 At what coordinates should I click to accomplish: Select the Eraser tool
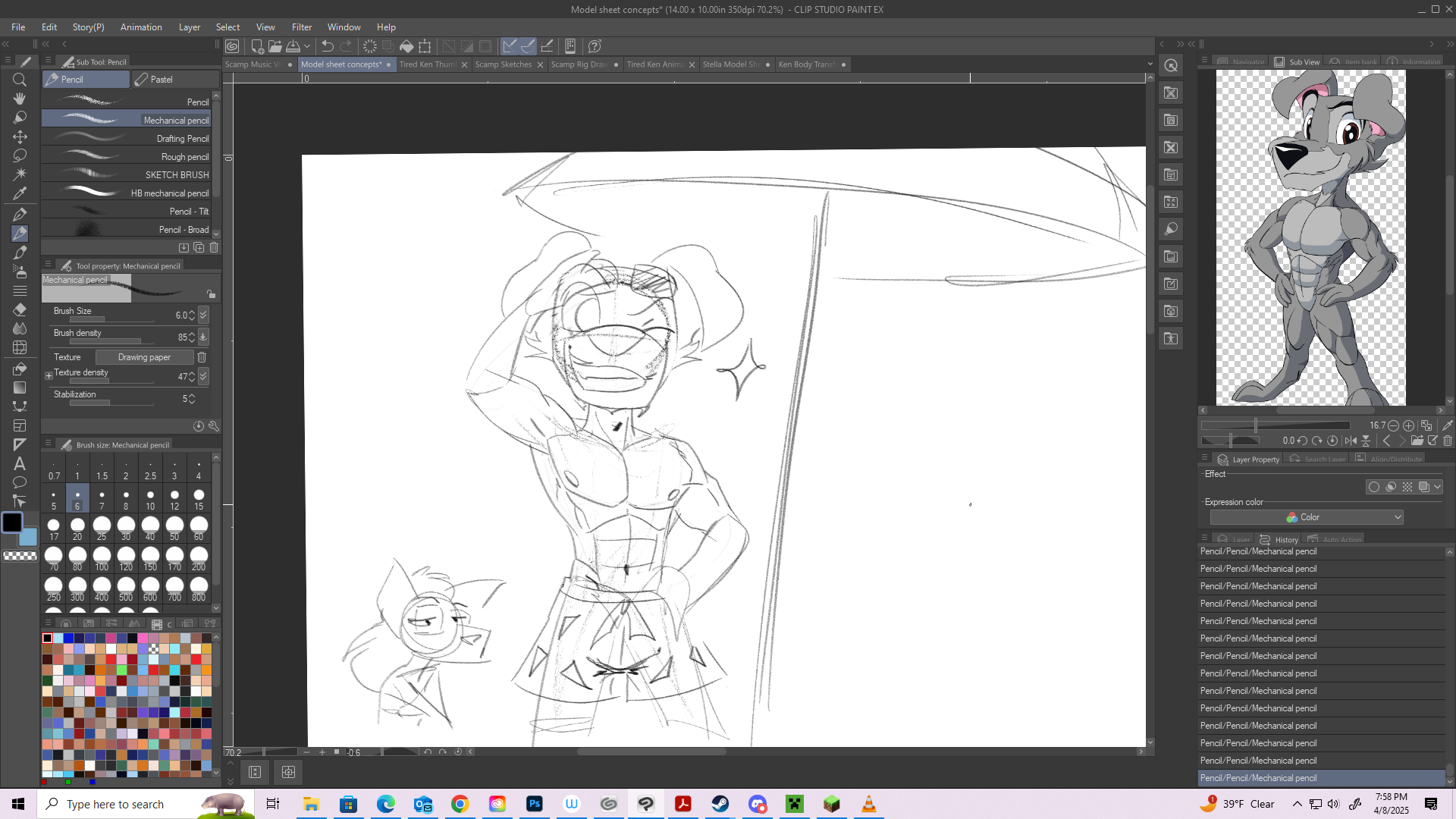coord(20,309)
